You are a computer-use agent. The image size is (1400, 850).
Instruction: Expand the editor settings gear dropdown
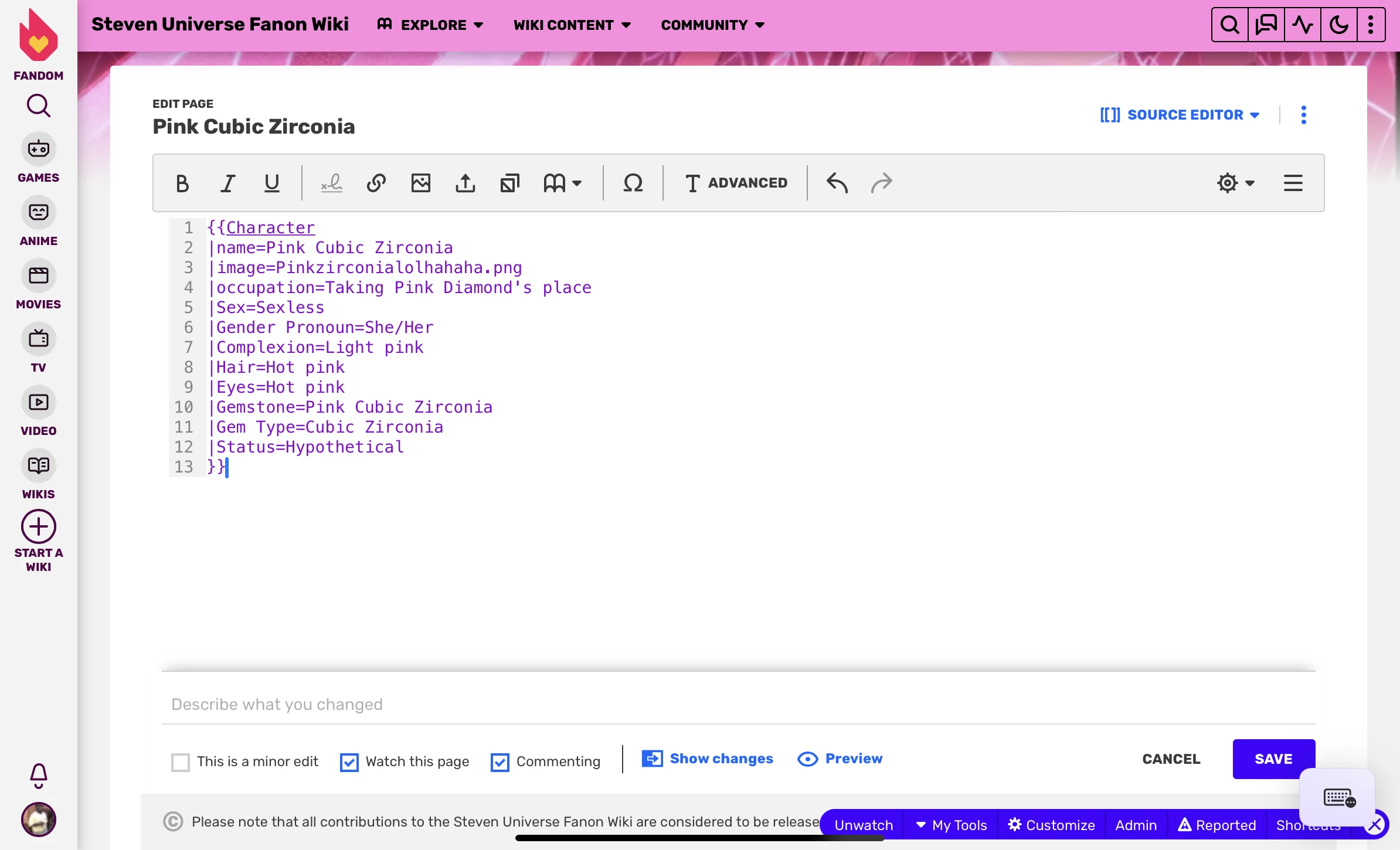(1235, 183)
